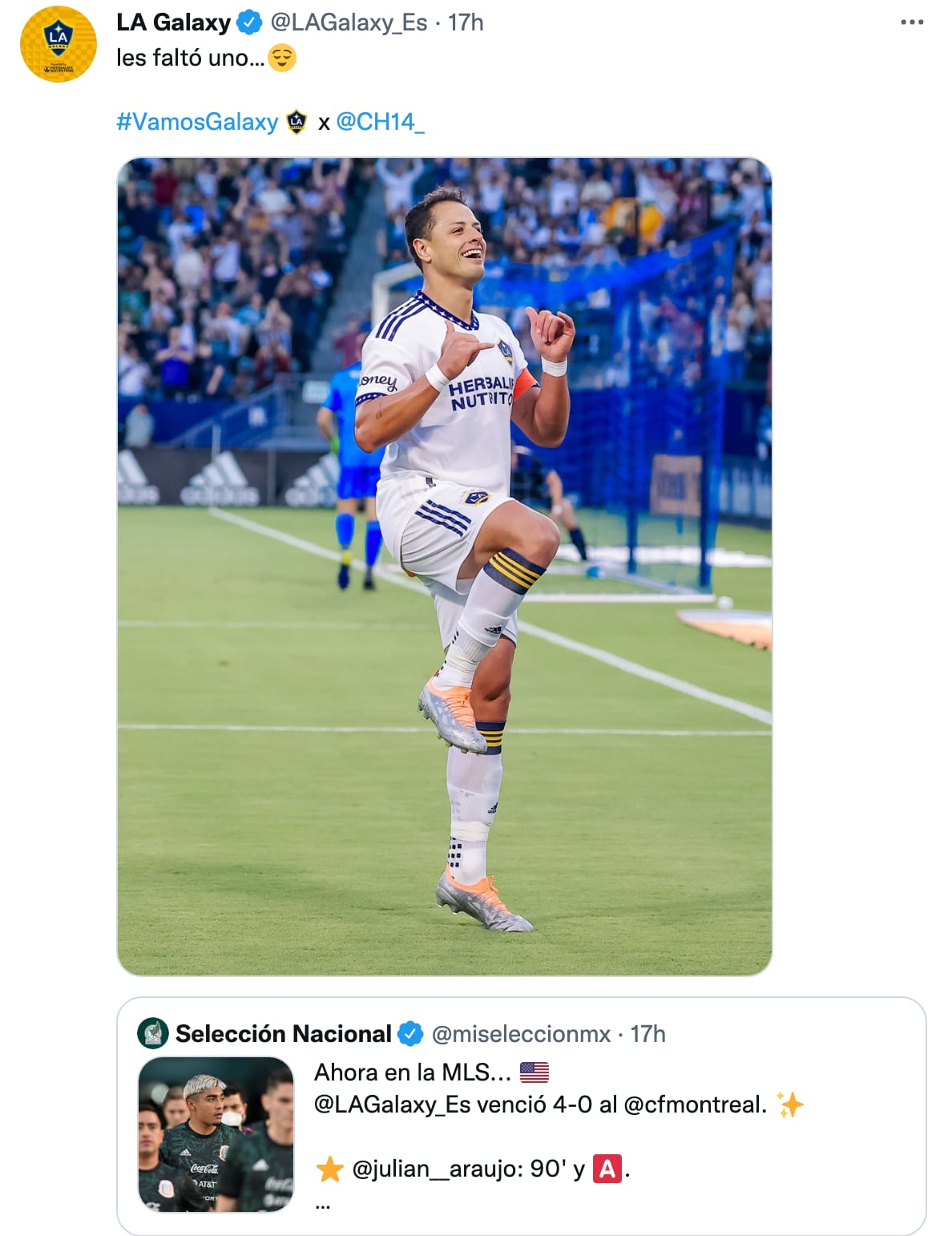Click LA Galaxy's blue verified badge

pyautogui.click(x=249, y=22)
